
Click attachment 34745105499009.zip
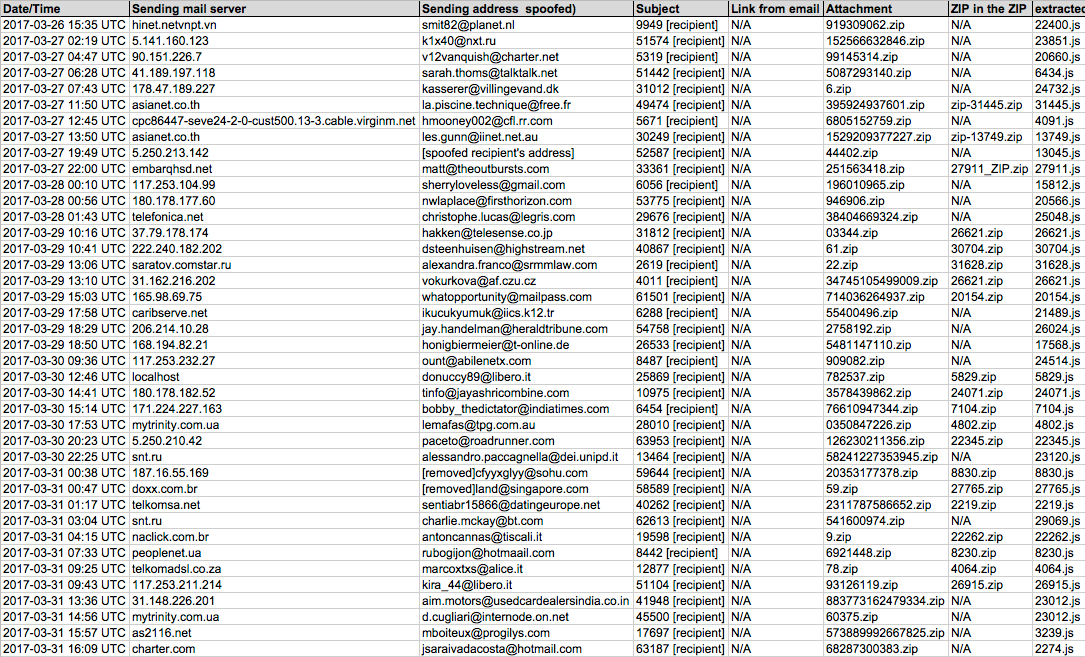click(x=885, y=280)
